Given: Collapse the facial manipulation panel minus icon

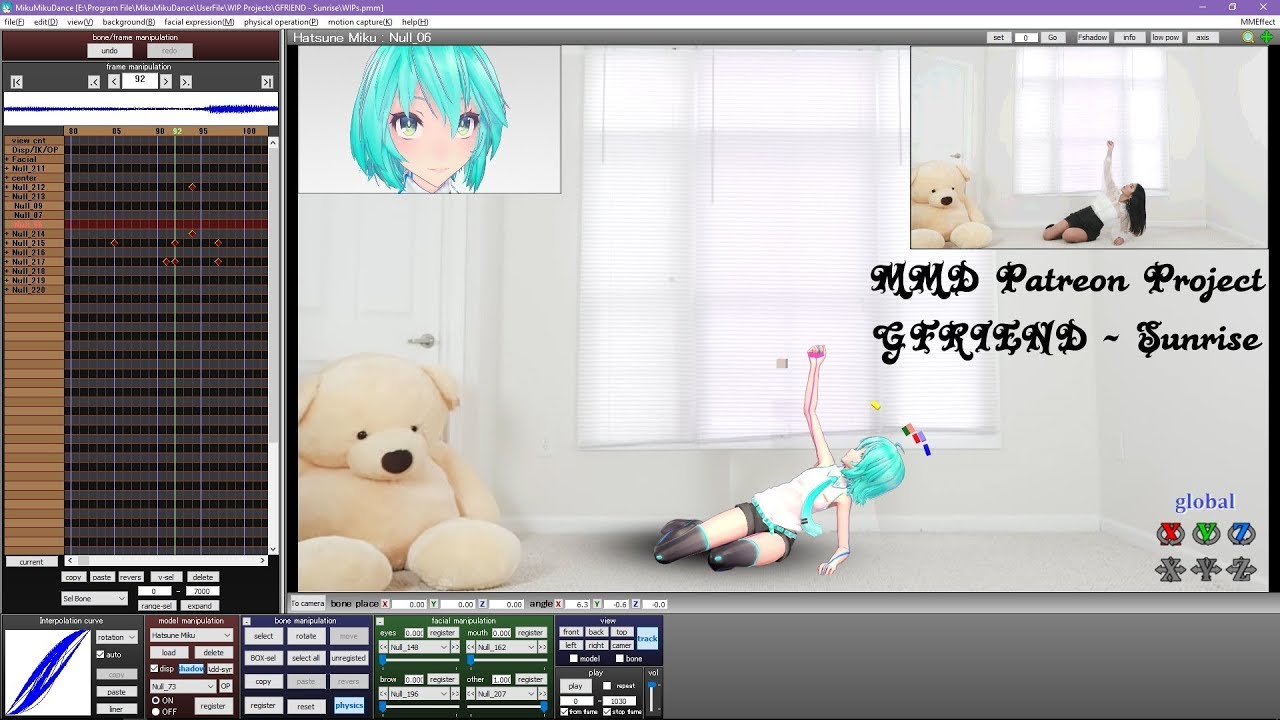Looking at the screenshot, I should [x=380, y=621].
